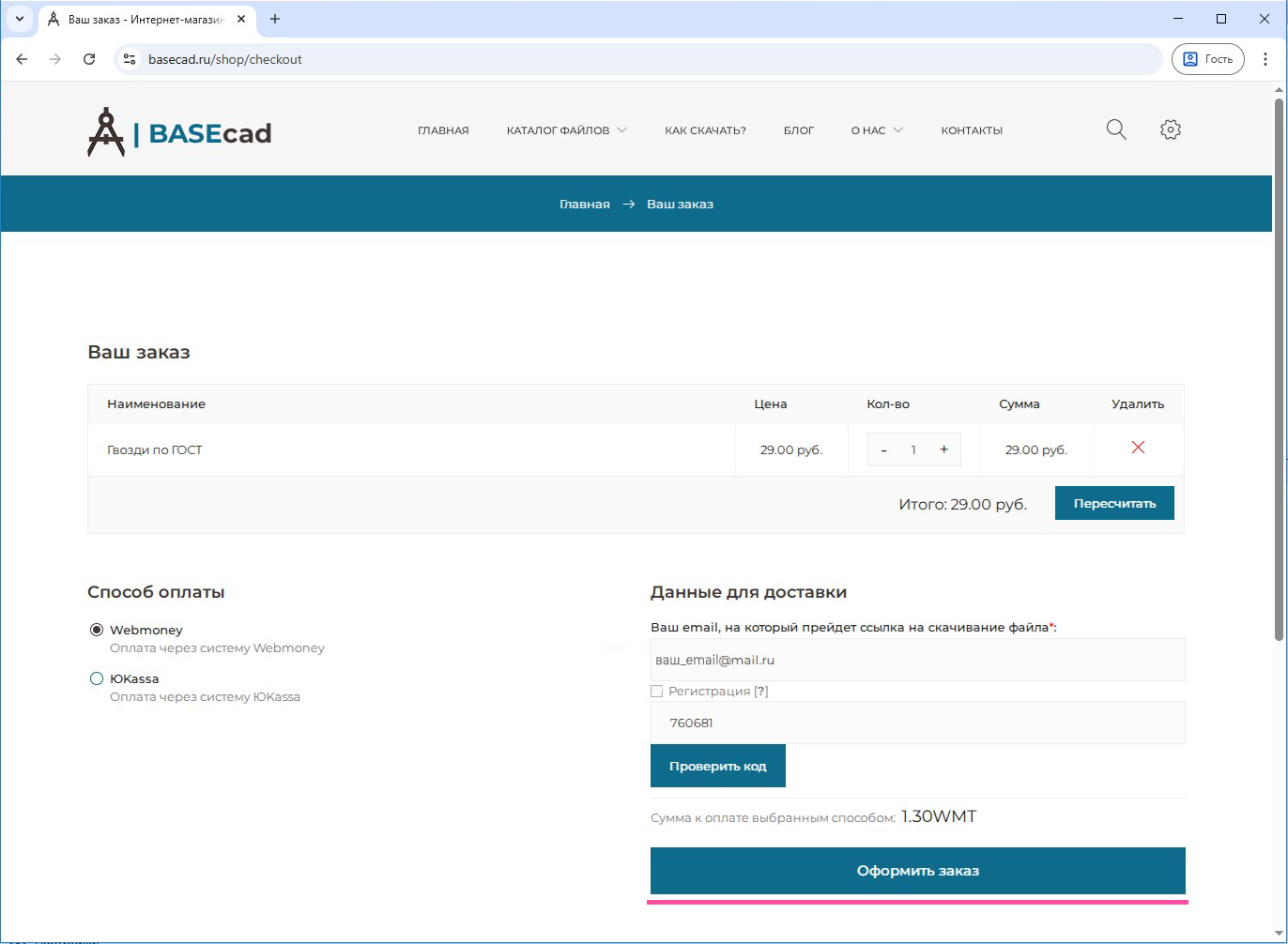
Task: Remove Гвозди по ГОСТ with red X
Action: coord(1138,448)
